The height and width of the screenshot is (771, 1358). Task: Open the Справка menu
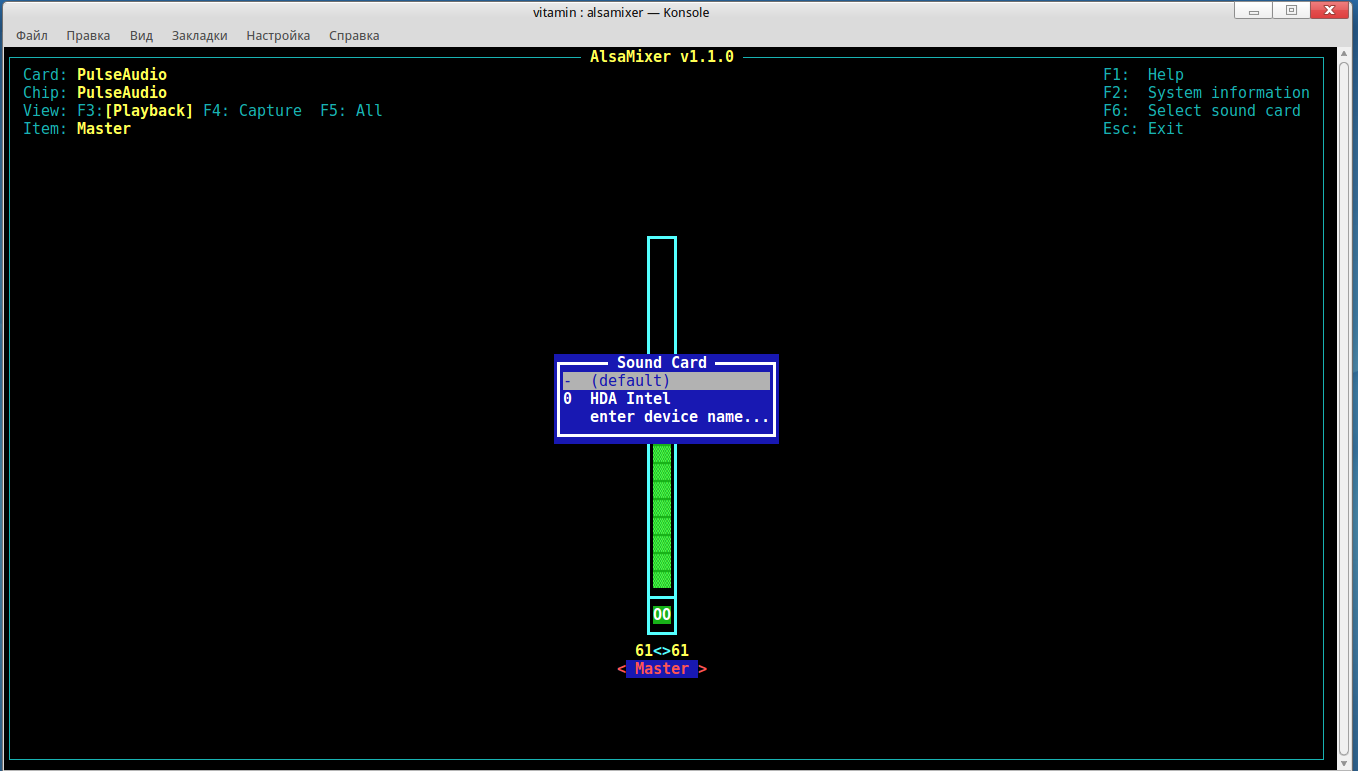[354, 35]
